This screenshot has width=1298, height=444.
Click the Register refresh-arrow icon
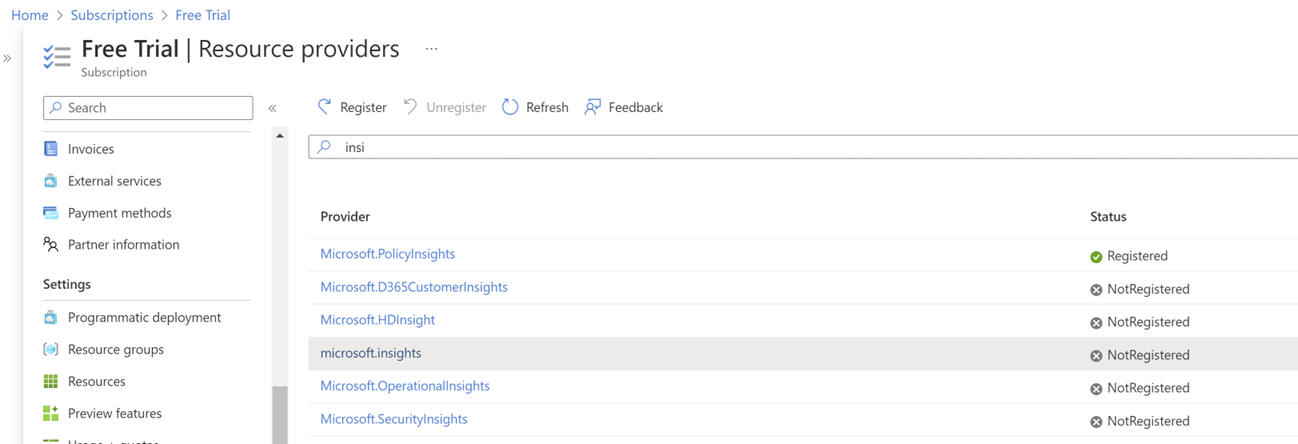[324, 107]
